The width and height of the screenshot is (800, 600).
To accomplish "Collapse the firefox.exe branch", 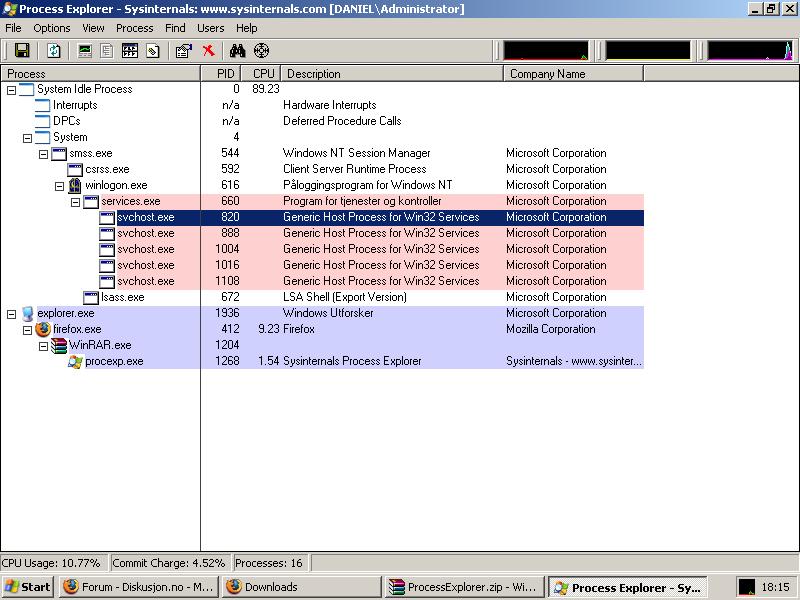I will (28, 331).
